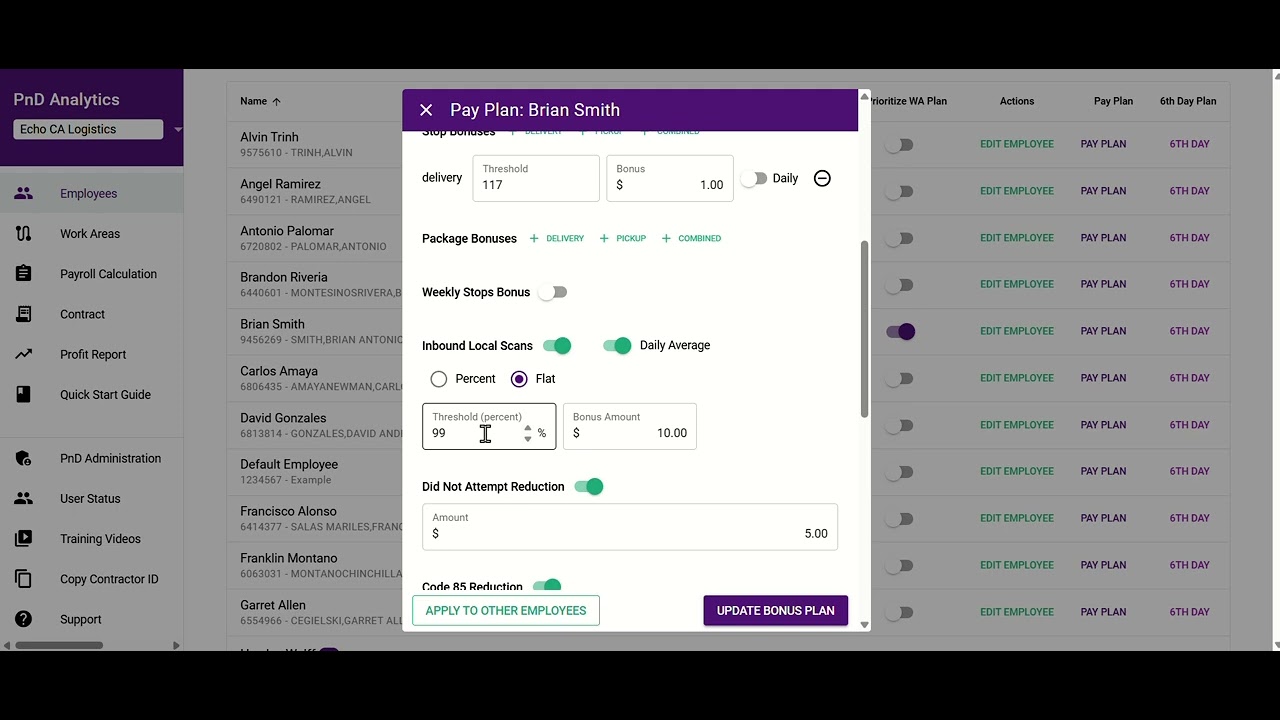The width and height of the screenshot is (1280, 720).
Task: Add a PICKUP package bonus
Action: [x=622, y=239]
